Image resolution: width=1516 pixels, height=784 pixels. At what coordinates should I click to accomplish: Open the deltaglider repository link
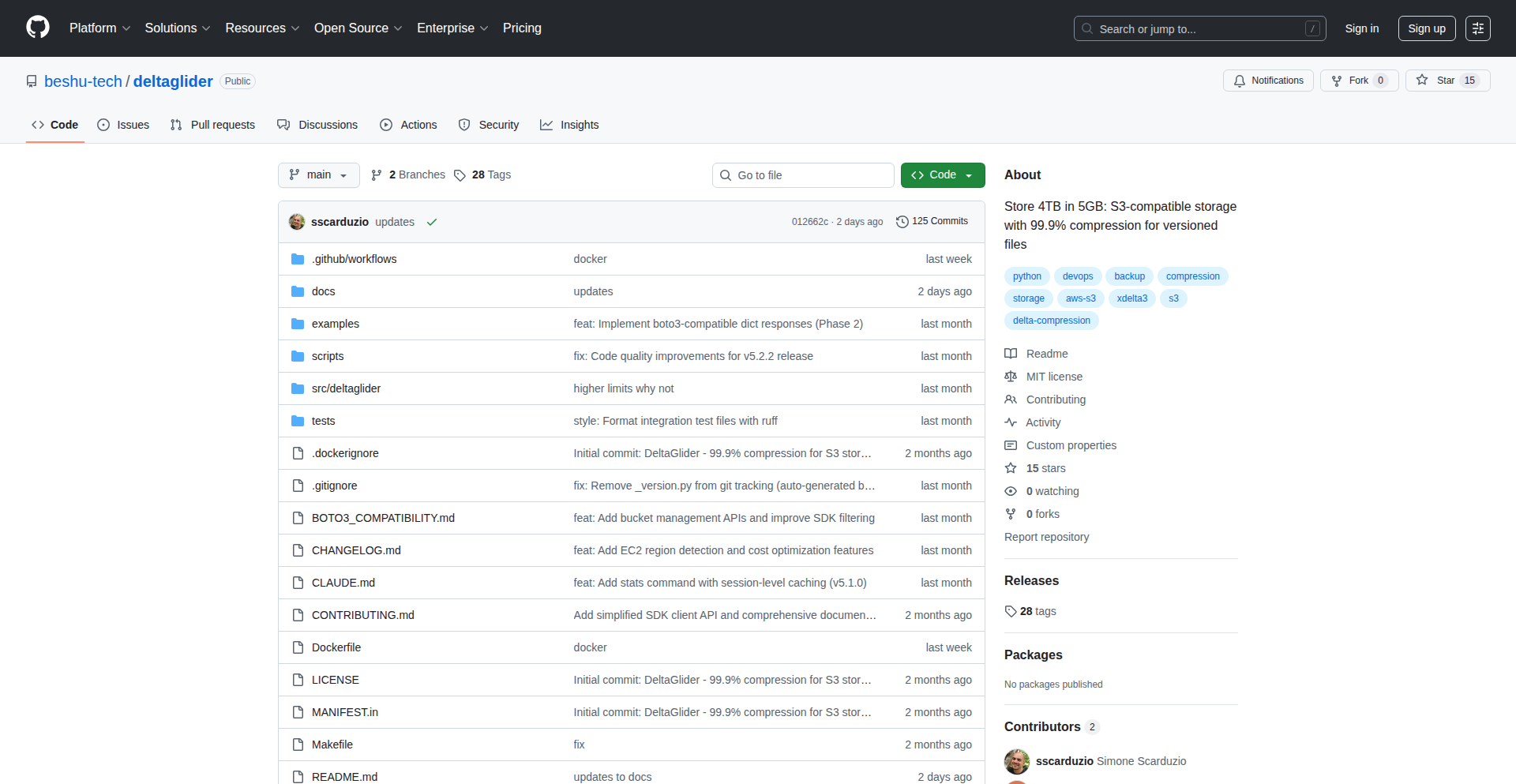pos(173,81)
